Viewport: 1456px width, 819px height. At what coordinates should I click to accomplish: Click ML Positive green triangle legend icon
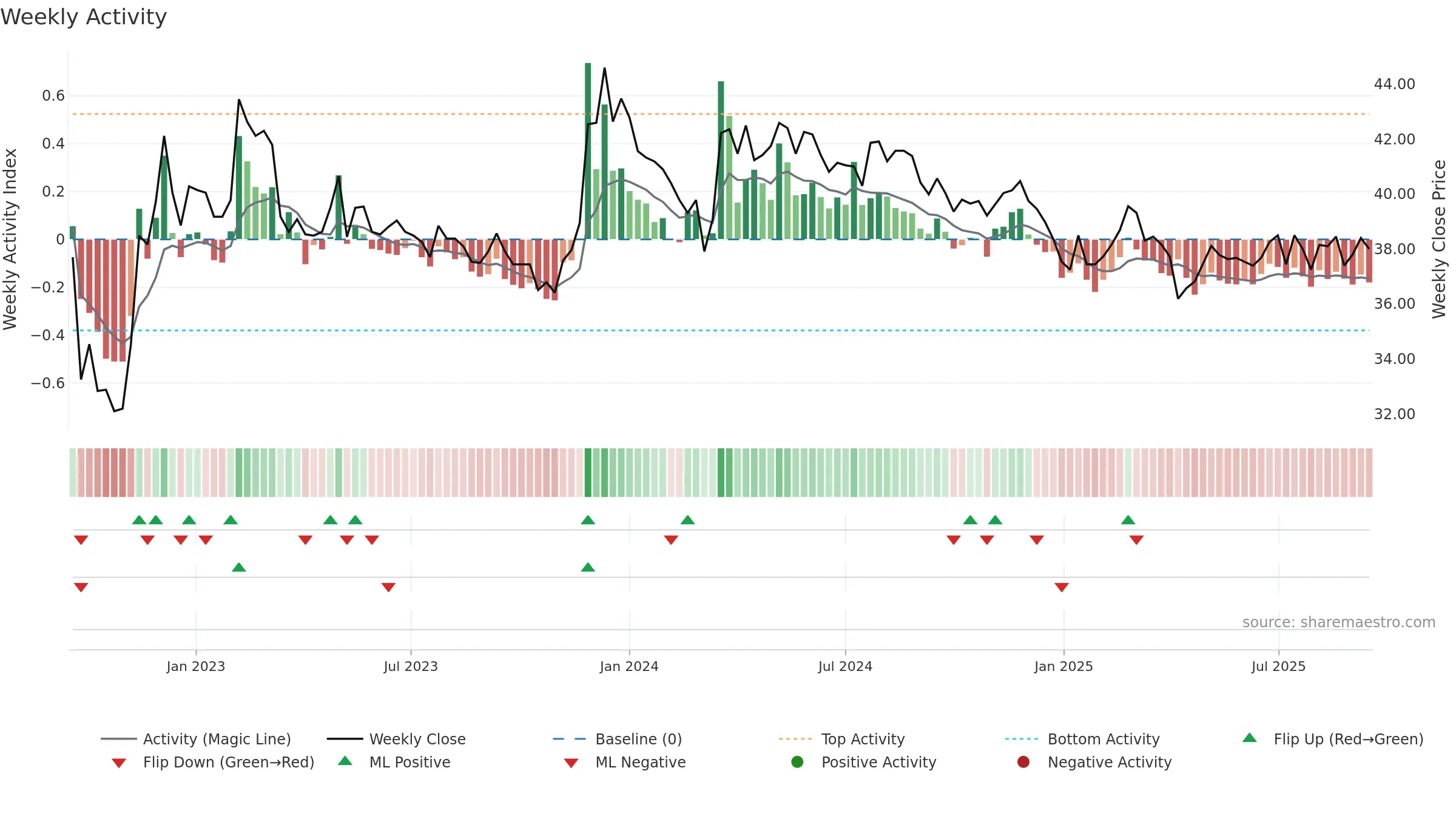pyautogui.click(x=345, y=761)
